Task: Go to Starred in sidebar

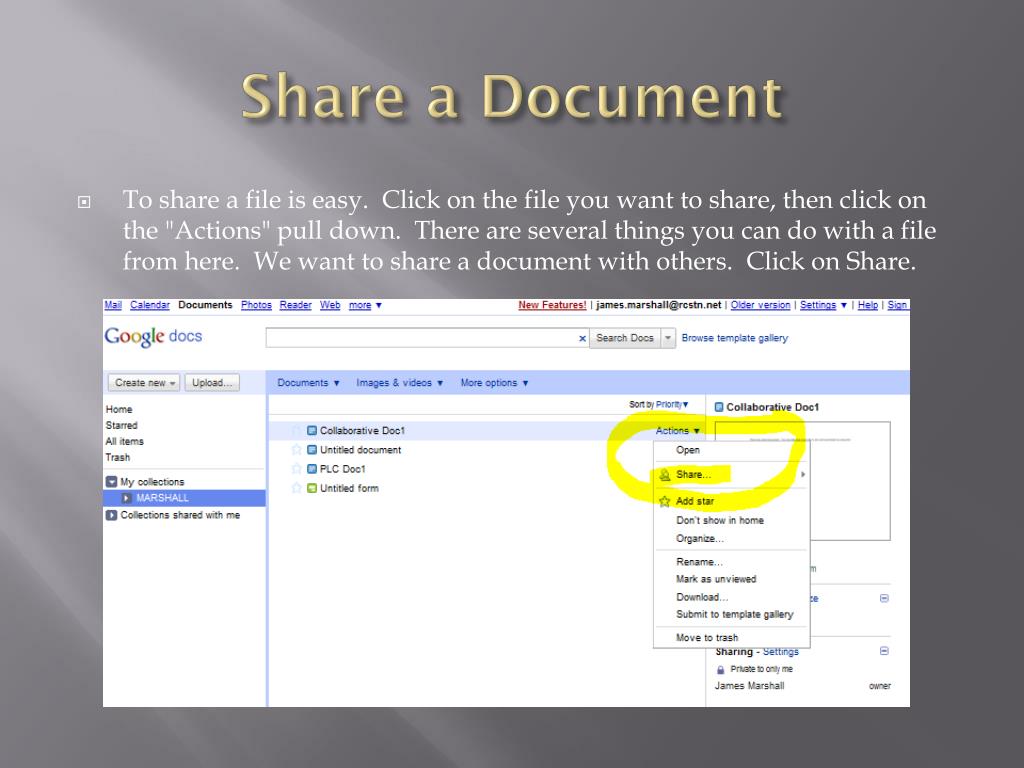Action: (x=121, y=425)
